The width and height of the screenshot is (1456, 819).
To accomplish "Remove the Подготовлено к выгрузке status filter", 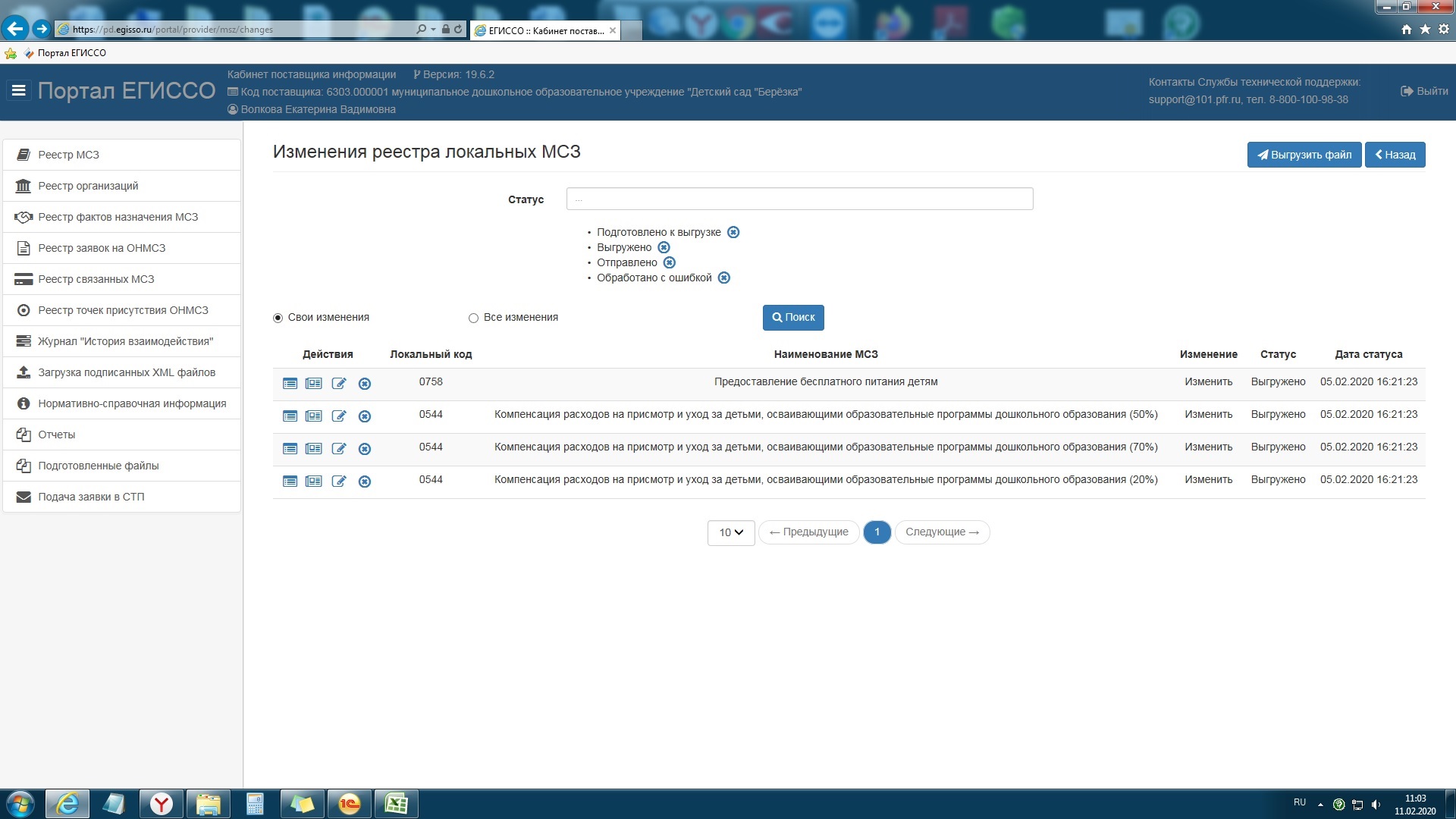I will tap(733, 232).
